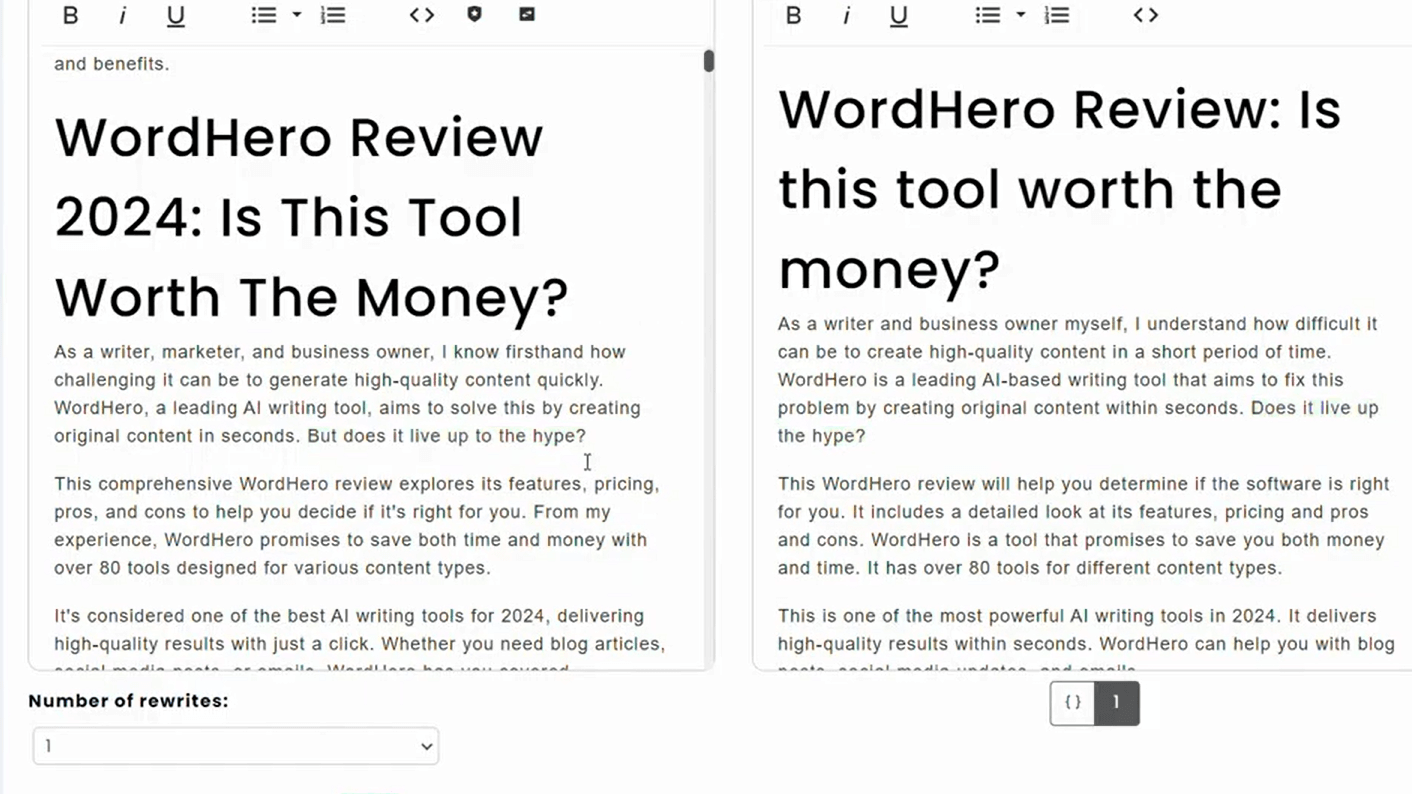The height and width of the screenshot is (794, 1412).
Task: Open list style dropdown arrow in right editor
Action: click(x=1020, y=15)
